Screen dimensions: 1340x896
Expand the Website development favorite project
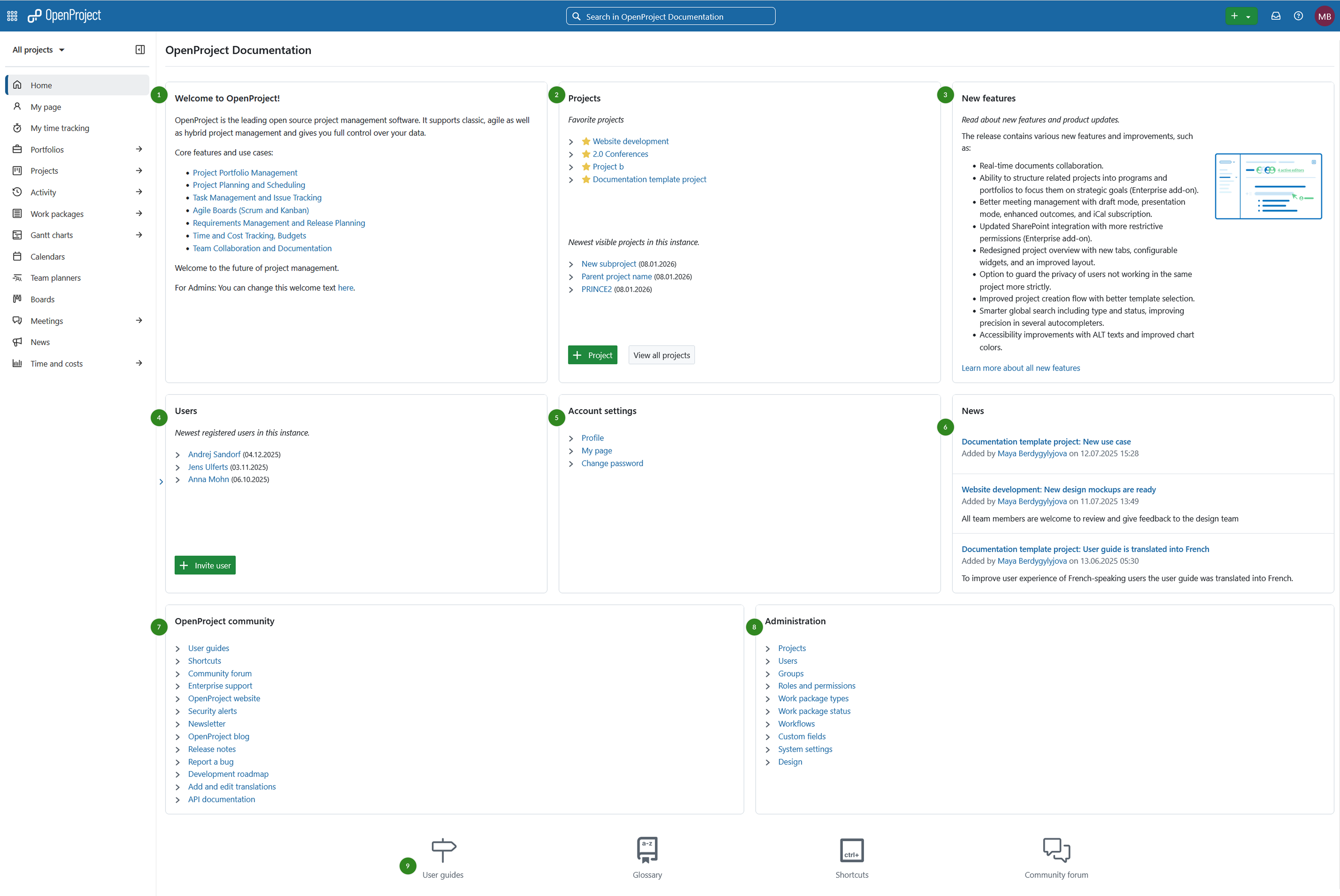click(x=571, y=141)
